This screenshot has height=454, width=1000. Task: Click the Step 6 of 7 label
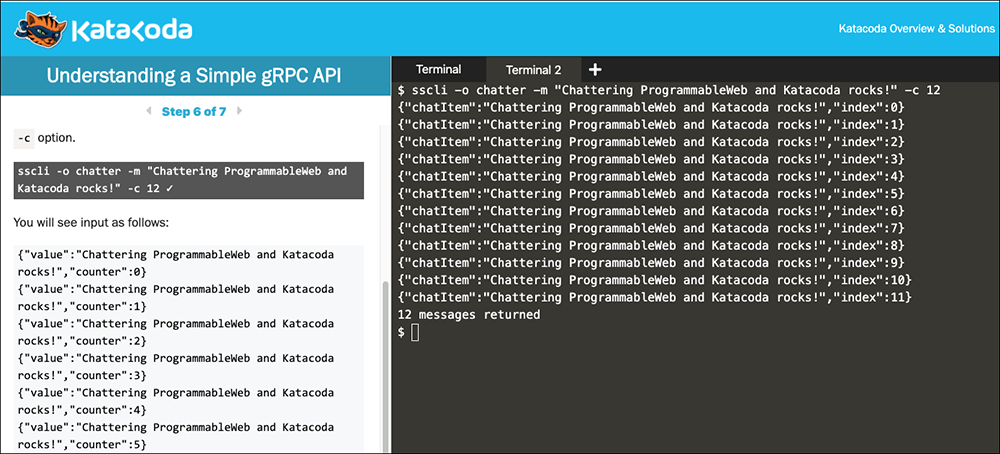click(x=194, y=112)
